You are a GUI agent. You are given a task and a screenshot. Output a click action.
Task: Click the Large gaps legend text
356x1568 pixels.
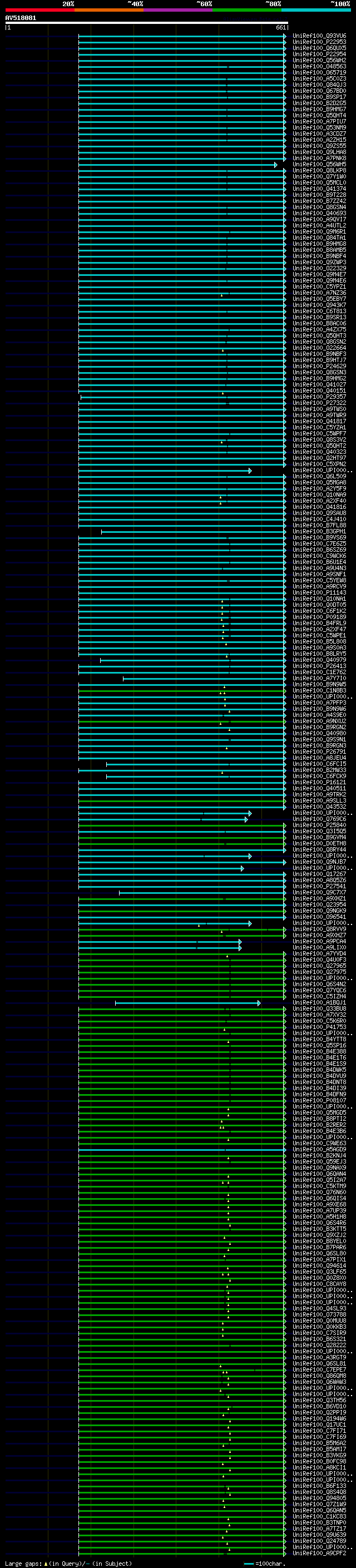click(23, 1564)
